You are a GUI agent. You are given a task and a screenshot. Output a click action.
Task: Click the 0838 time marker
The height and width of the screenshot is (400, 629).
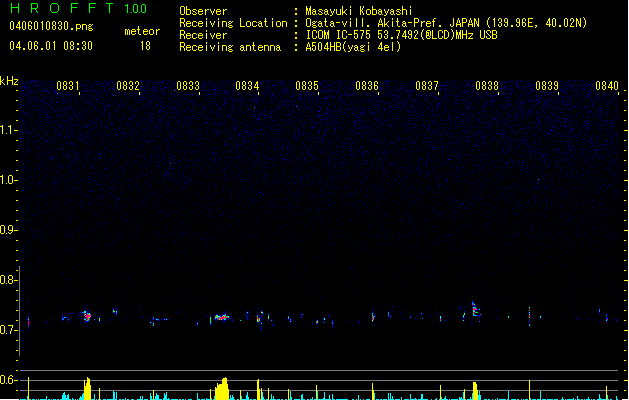click(487, 85)
